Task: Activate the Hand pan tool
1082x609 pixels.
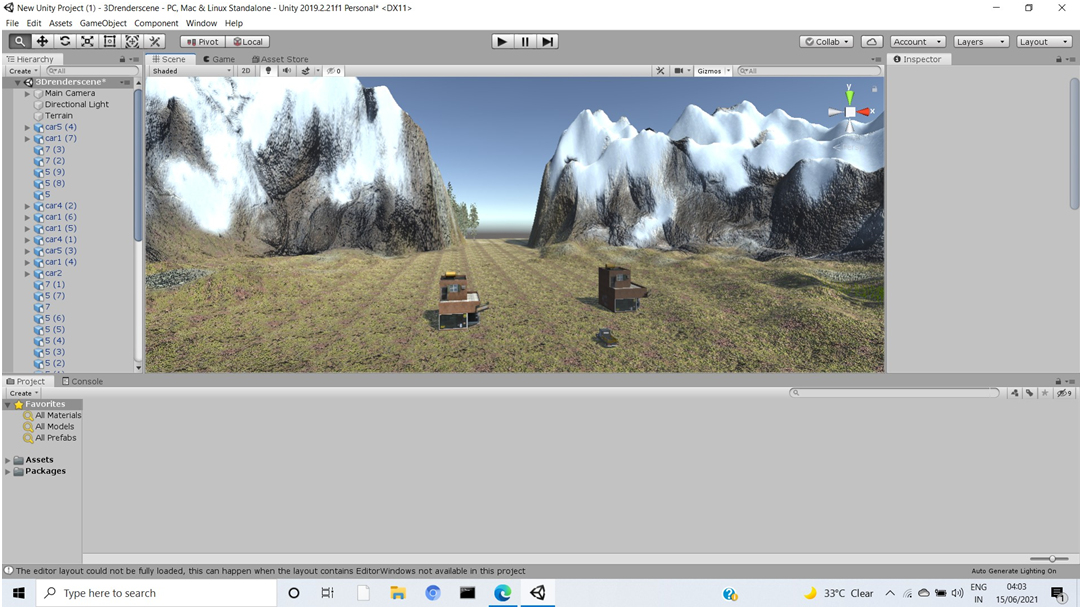Action: click(21, 41)
